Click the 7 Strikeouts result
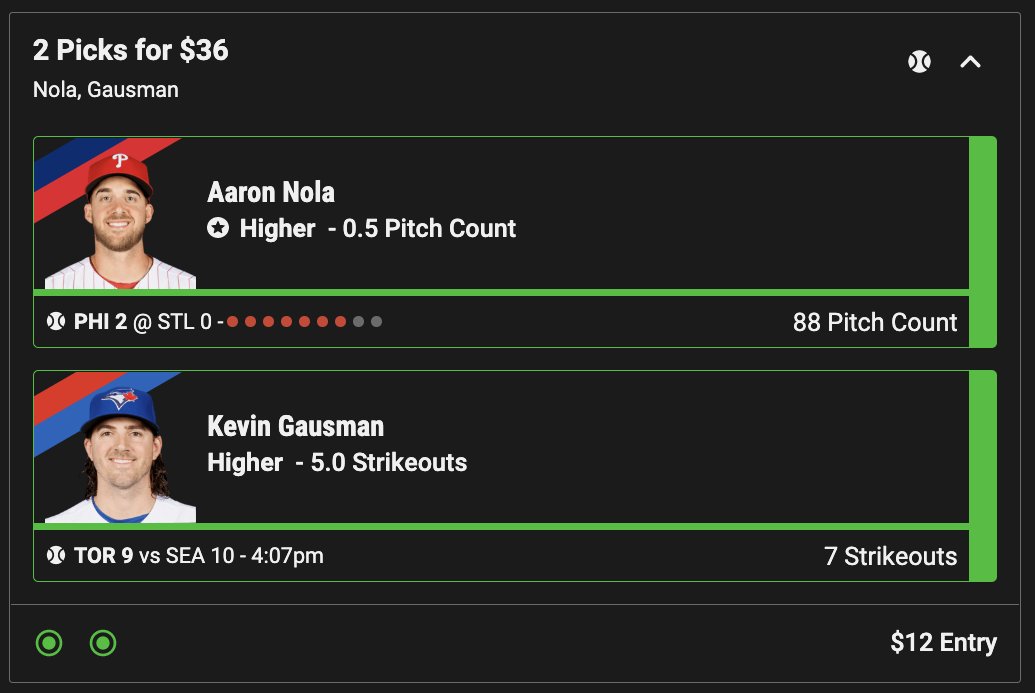The image size is (1035, 693). point(890,556)
